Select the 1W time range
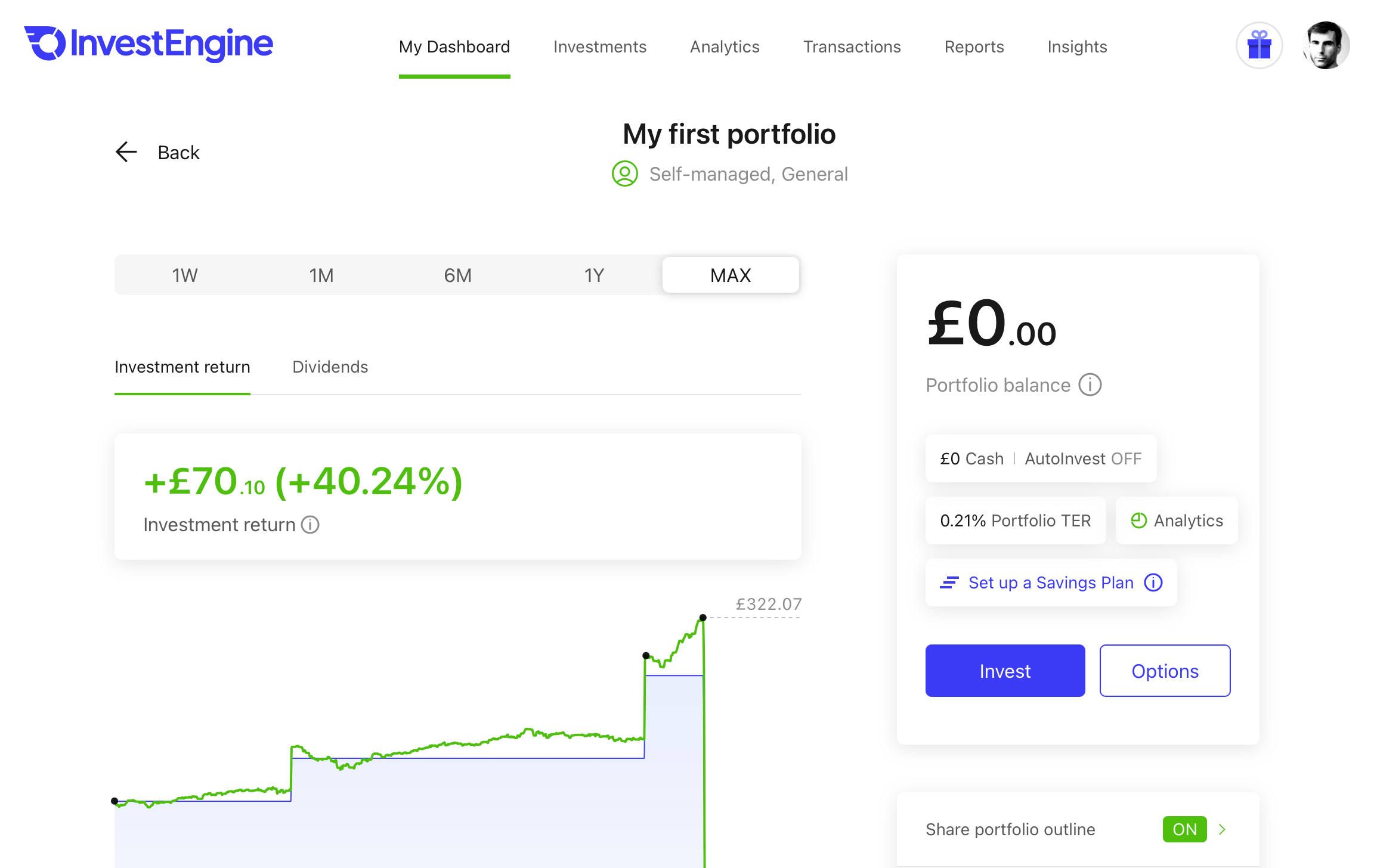This screenshot has height=868, width=1374. [185, 275]
